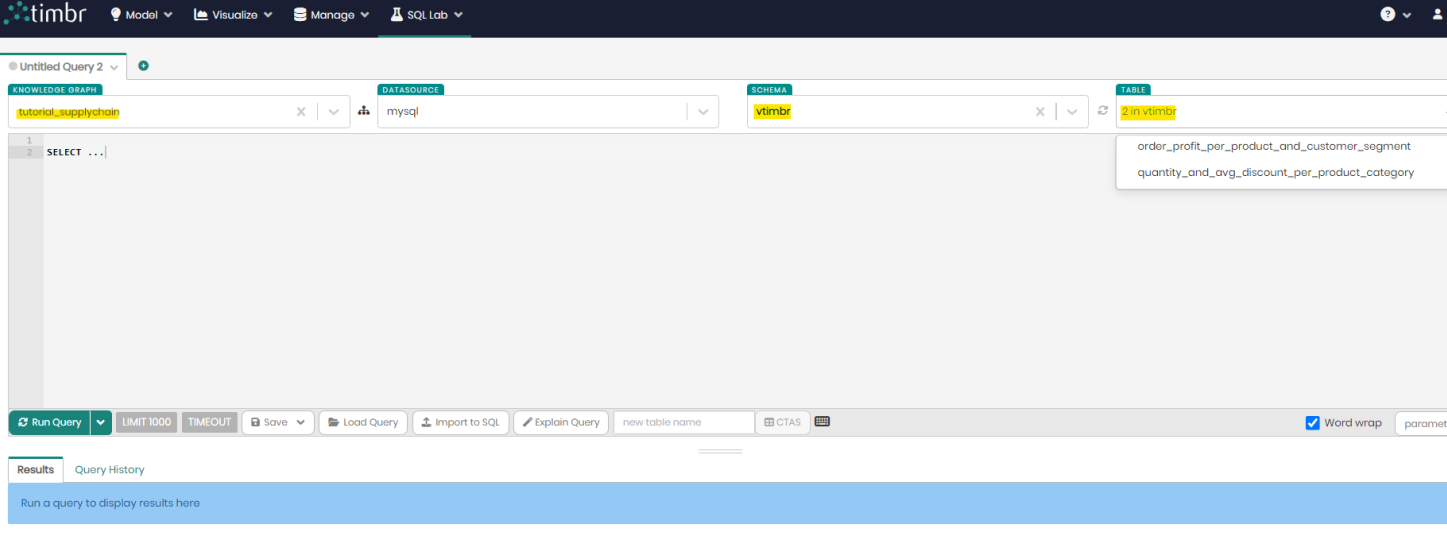The height and width of the screenshot is (533, 1447).
Task: Expand the Schema dropdown
Action: pyautogui.click(x=1073, y=112)
